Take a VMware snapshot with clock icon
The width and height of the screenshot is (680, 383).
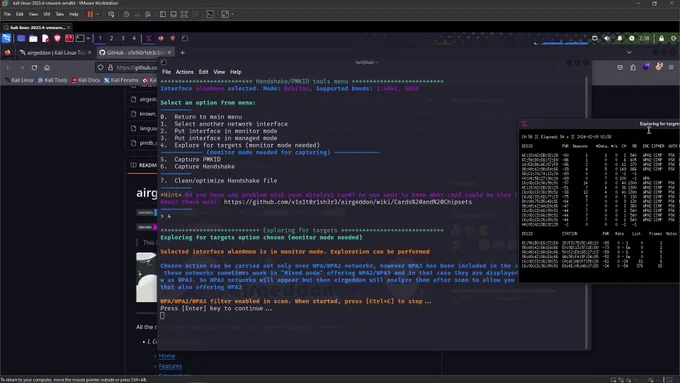tap(126, 14)
